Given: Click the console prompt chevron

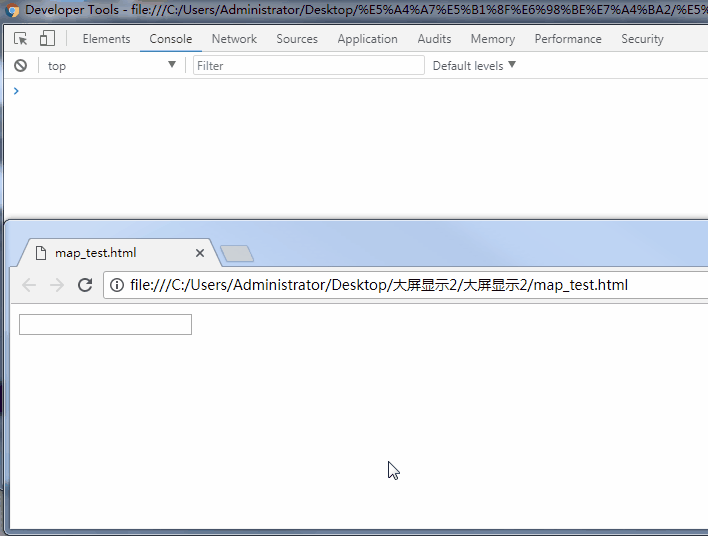Looking at the screenshot, I should 16,91.
